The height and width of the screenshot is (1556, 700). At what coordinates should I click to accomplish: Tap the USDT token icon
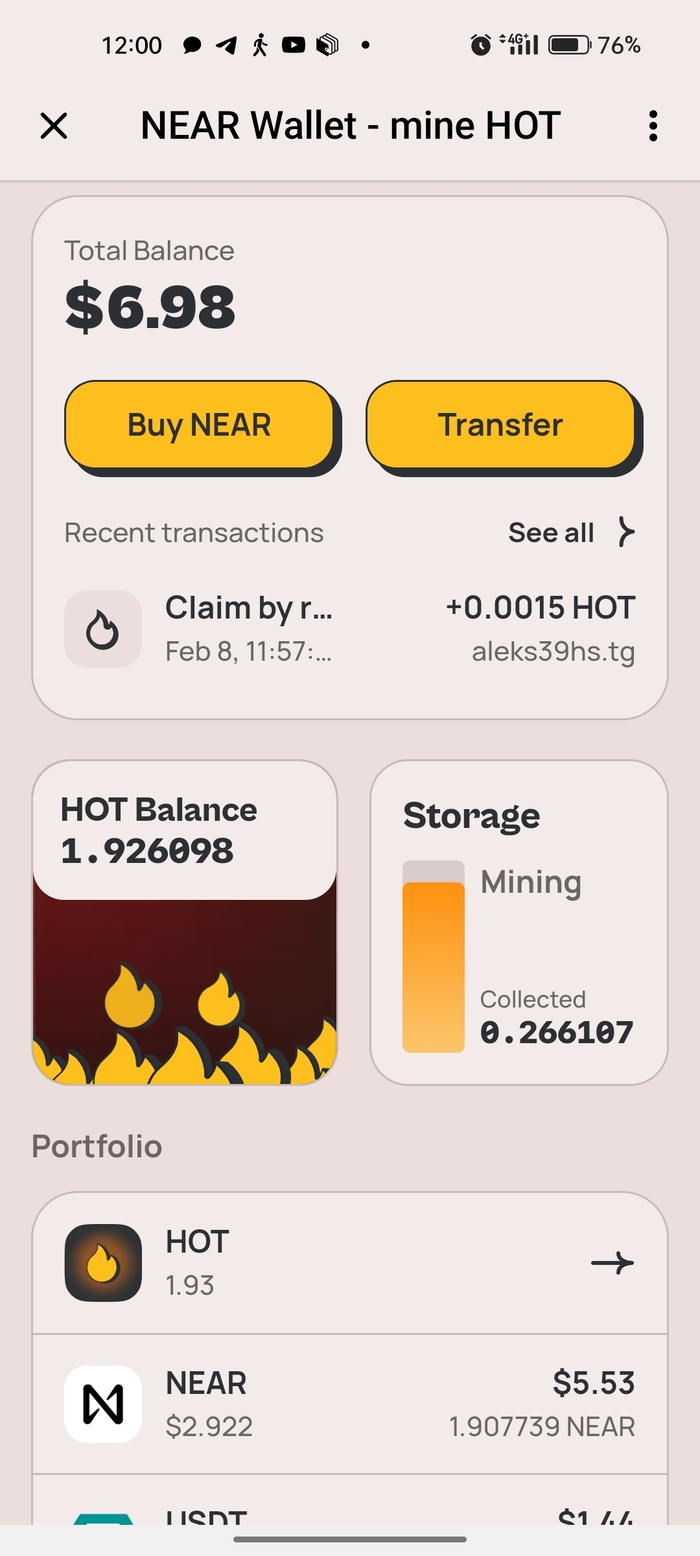coord(103,1520)
